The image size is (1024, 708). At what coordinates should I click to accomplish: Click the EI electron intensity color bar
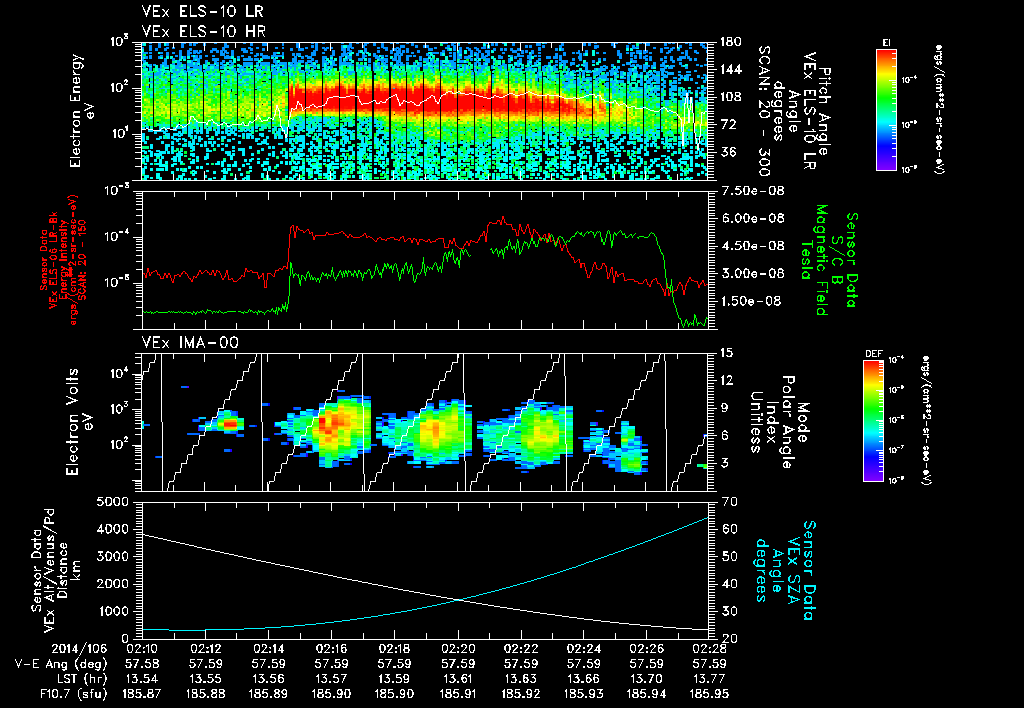(886, 109)
